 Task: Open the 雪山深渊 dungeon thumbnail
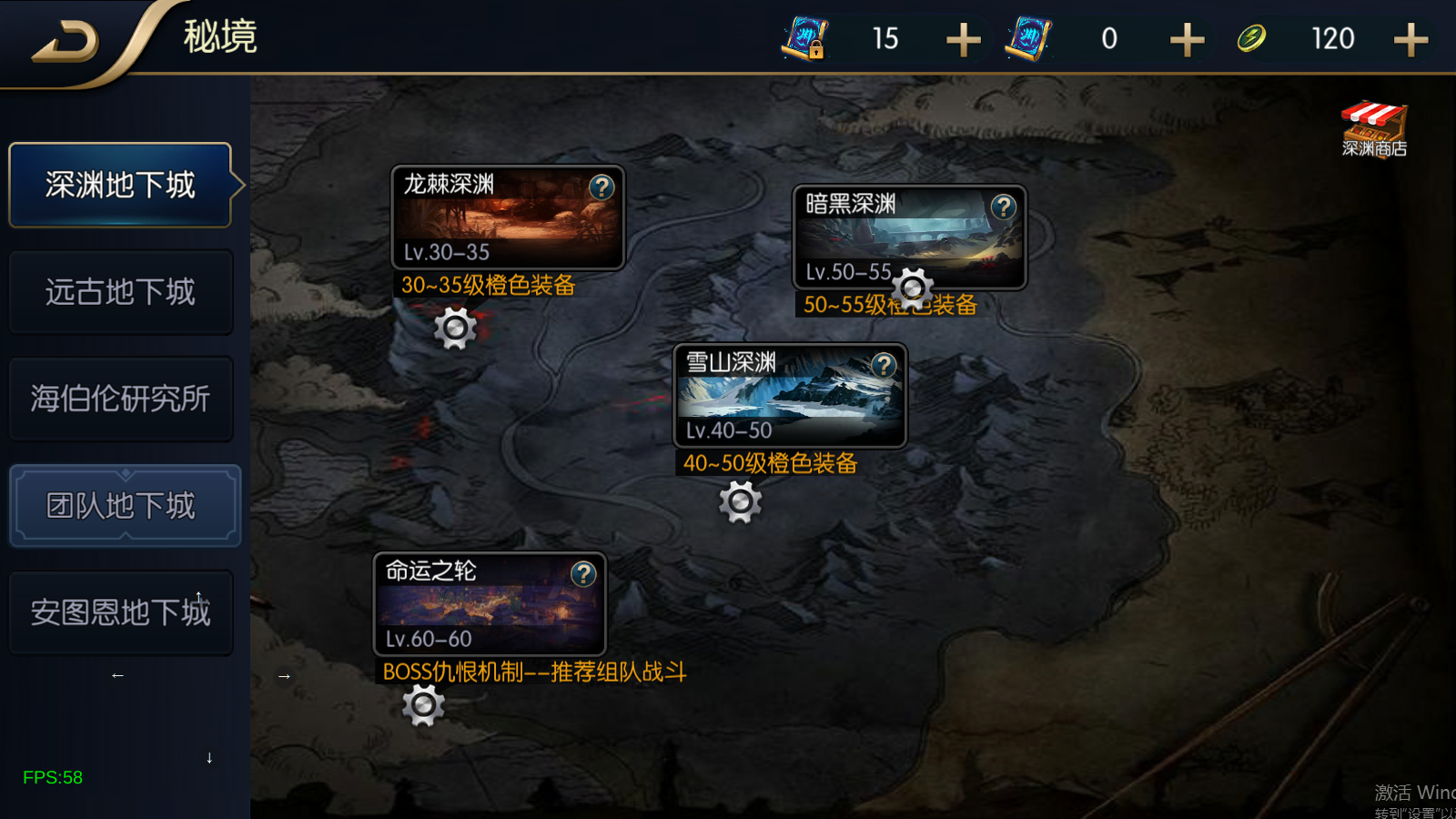tap(790, 396)
